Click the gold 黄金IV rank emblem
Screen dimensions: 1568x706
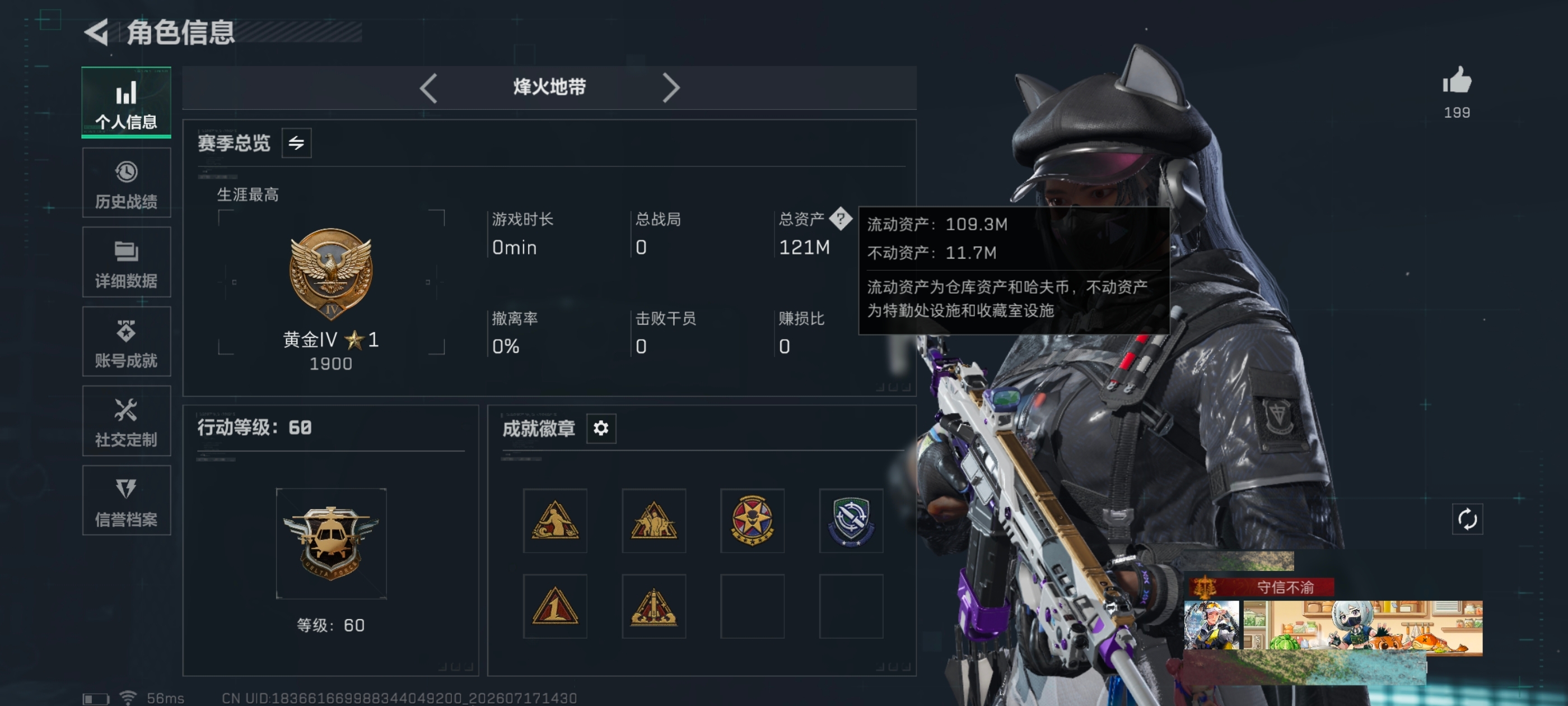[330, 273]
